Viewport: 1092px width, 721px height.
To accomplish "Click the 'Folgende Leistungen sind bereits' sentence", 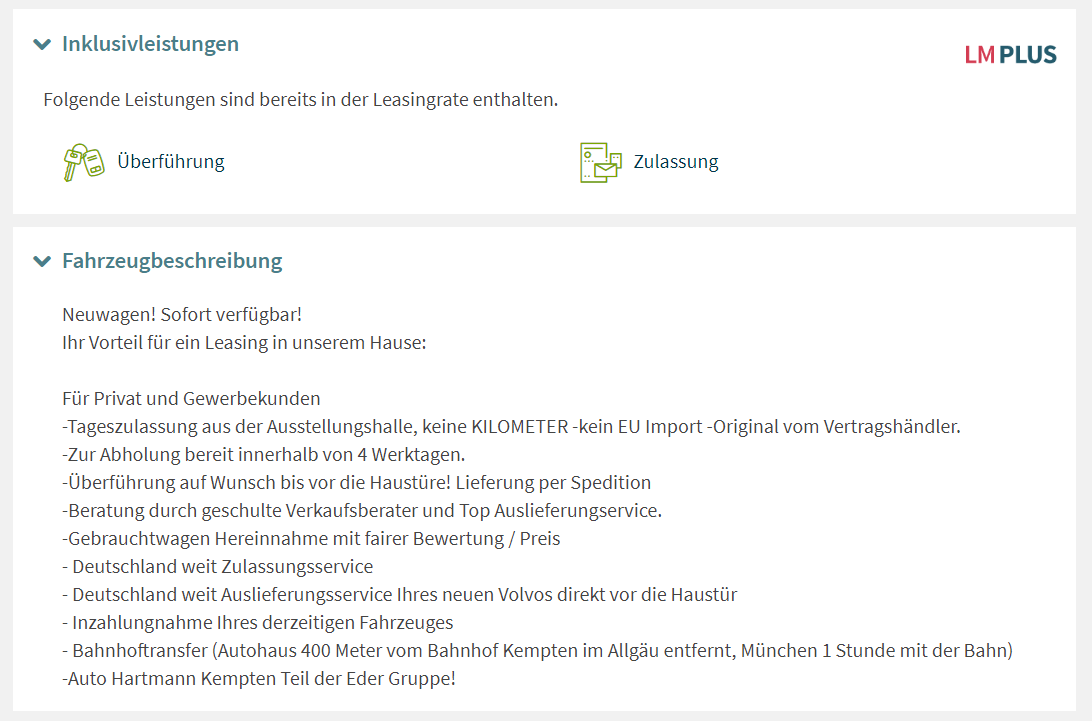I will pos(300,100).
